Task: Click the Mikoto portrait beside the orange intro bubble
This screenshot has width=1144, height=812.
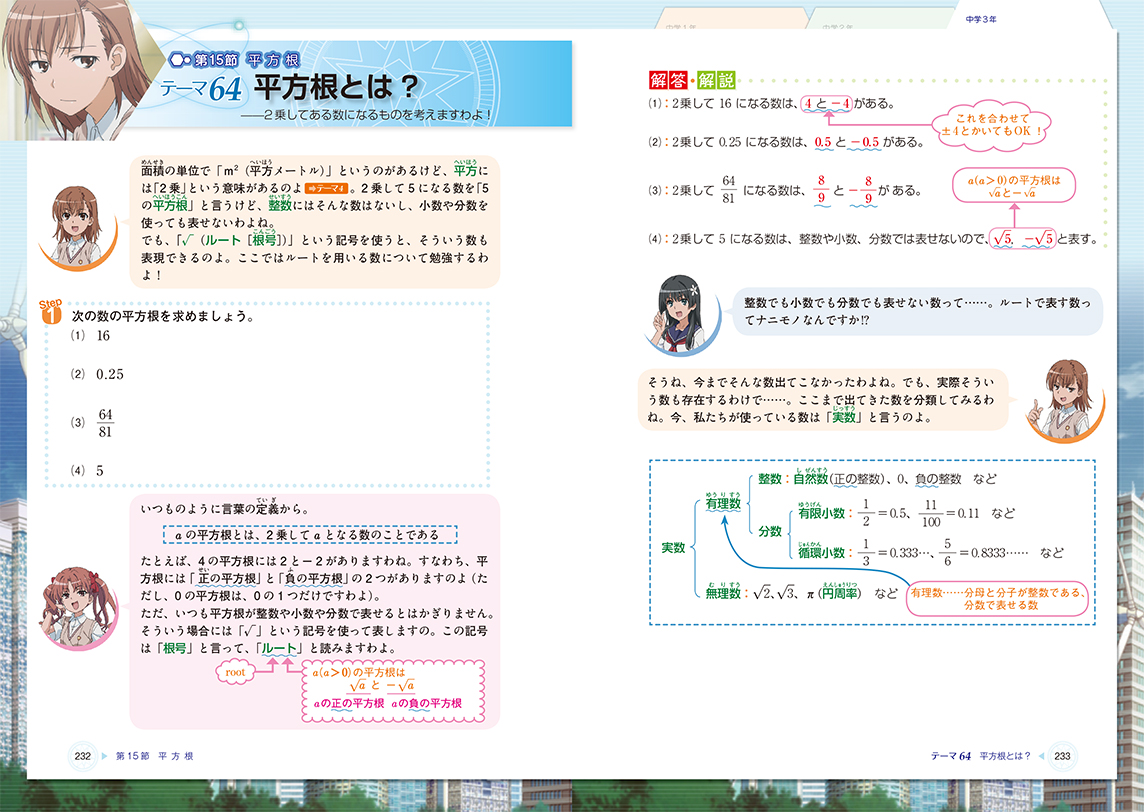Action: pyautogui.click(x=77, y=226)
